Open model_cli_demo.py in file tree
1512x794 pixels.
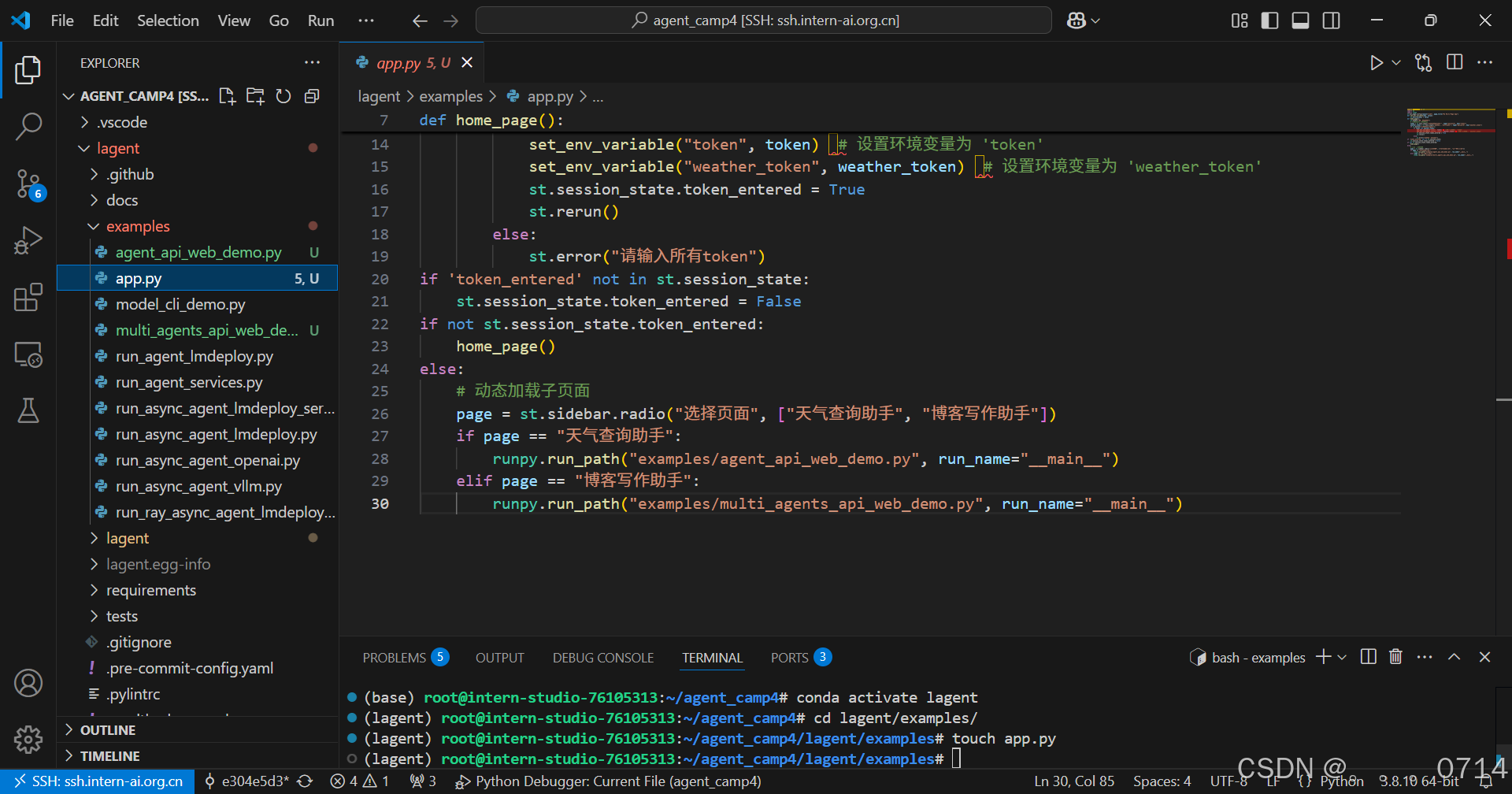click(x=198, y=304)
